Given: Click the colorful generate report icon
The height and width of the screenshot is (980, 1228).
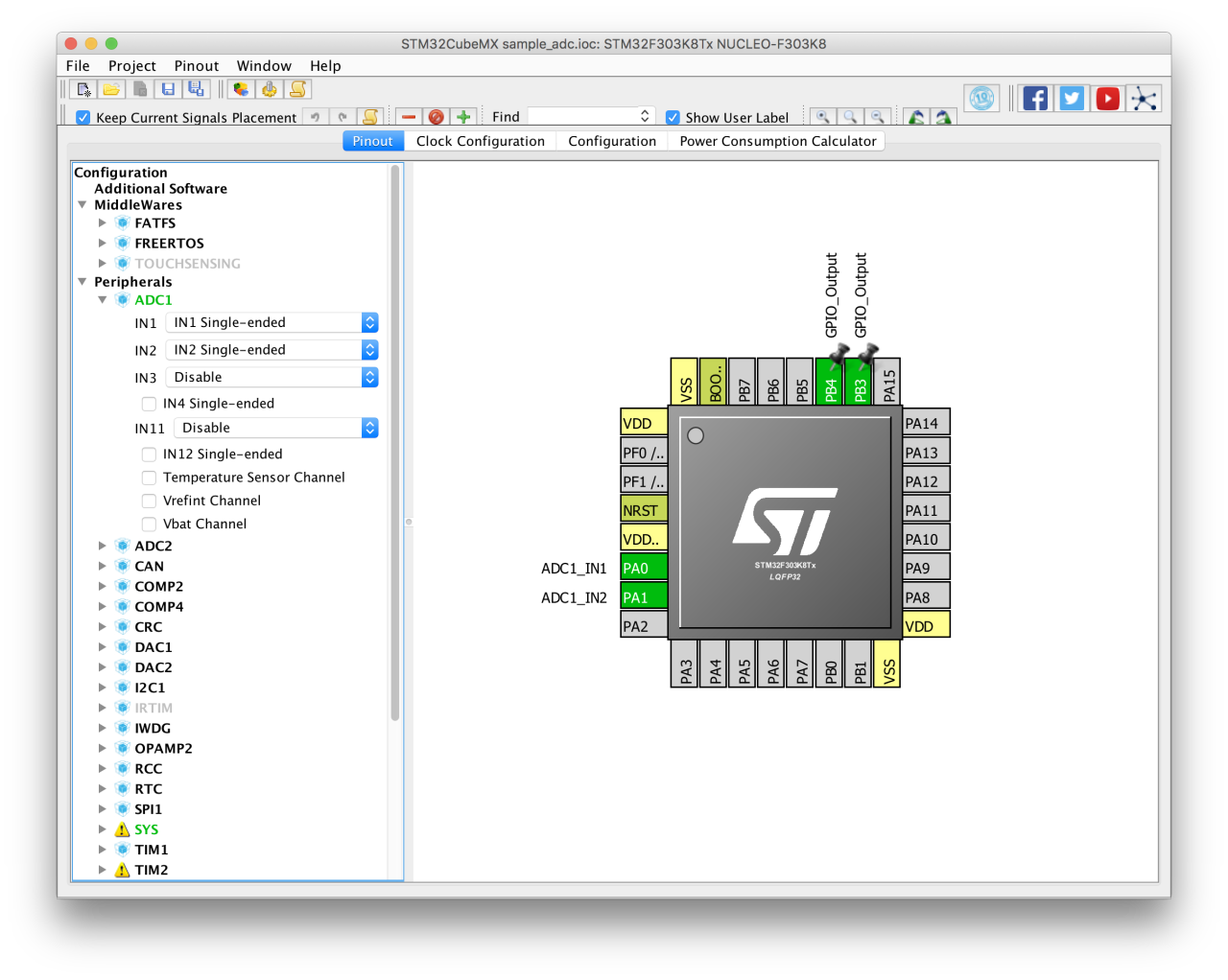Looking at the screenshot, I should [241, 89].
